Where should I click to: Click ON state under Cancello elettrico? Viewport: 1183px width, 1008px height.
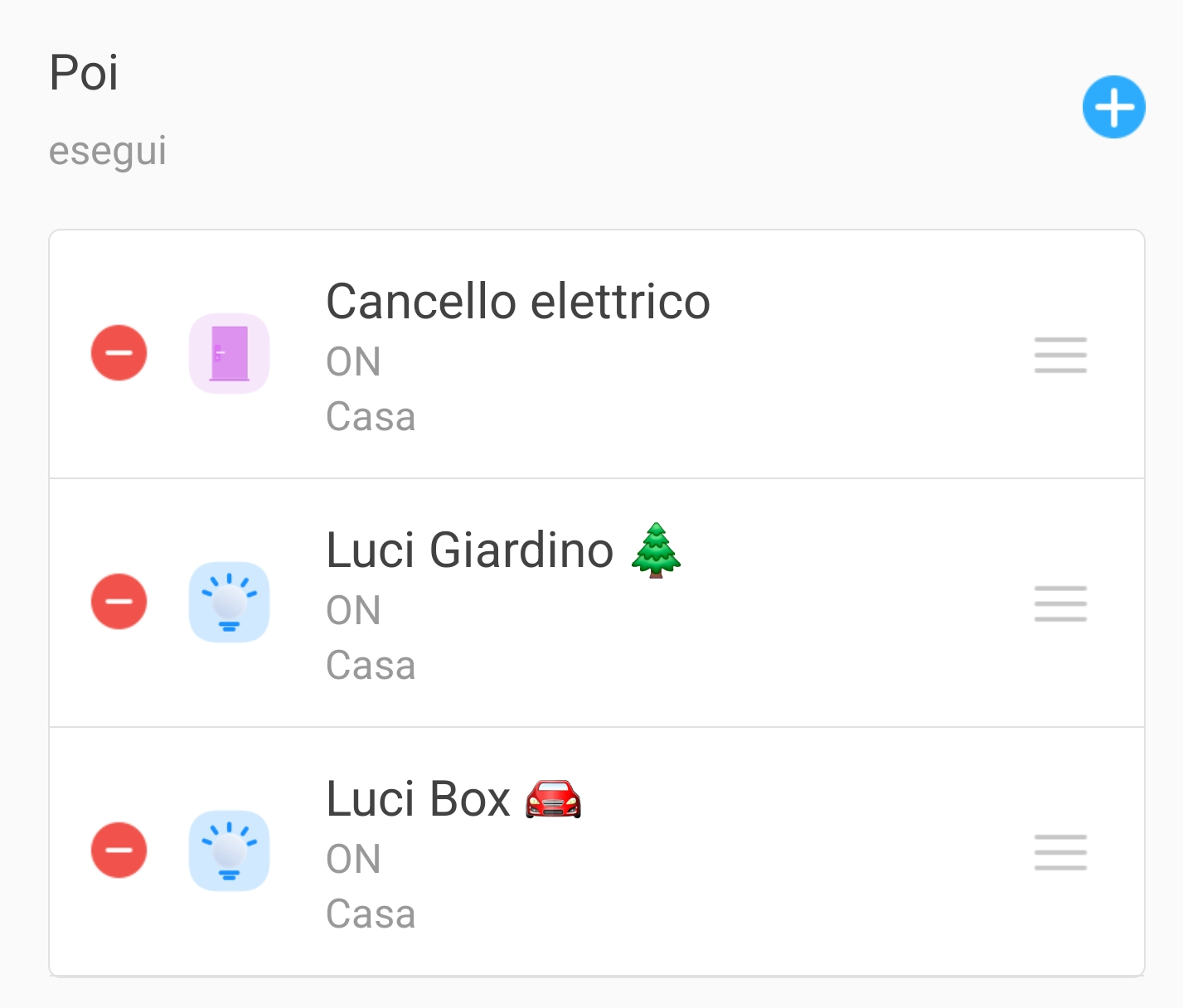coord(353,362)
